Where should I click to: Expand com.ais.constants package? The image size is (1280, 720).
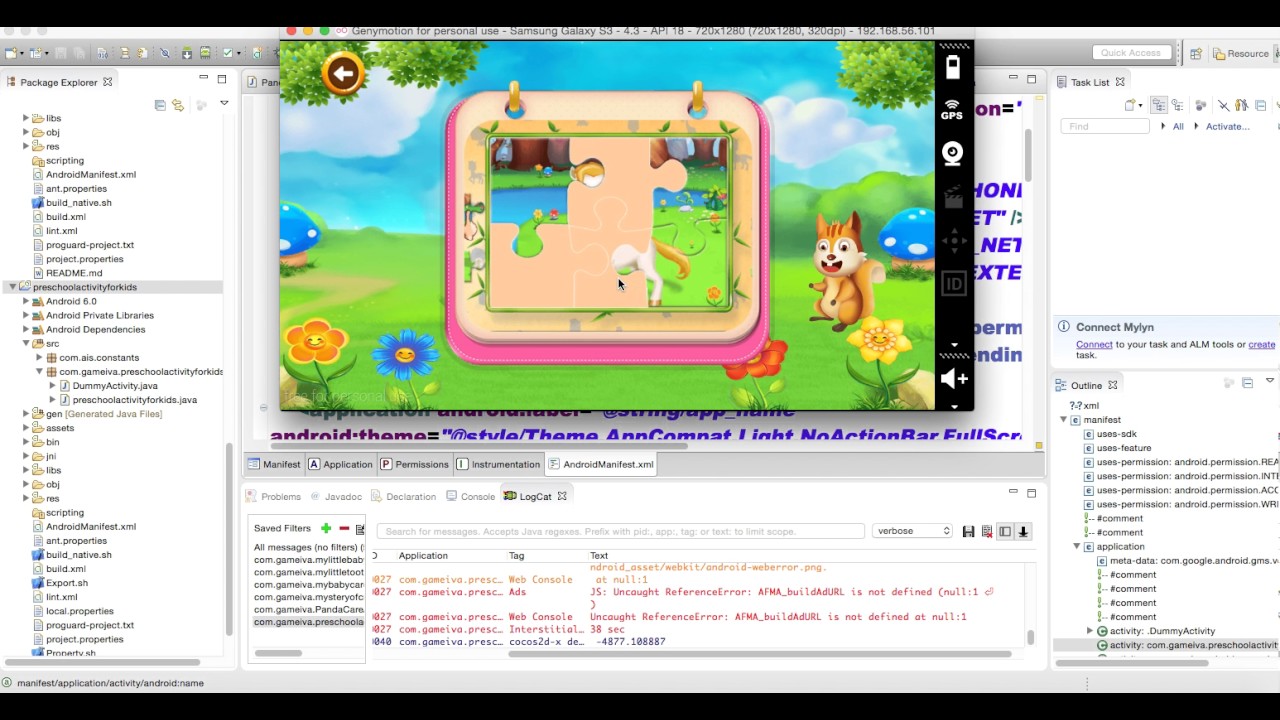click(39, 357)
